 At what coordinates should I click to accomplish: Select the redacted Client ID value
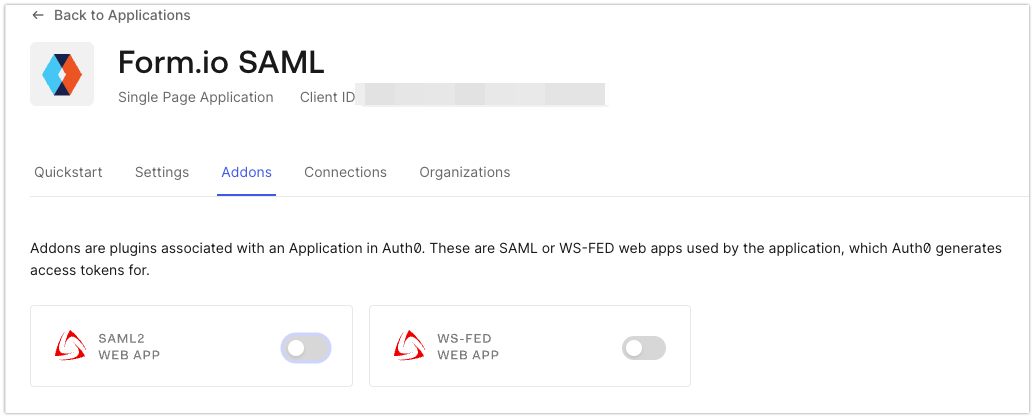(x=482, y=94)
